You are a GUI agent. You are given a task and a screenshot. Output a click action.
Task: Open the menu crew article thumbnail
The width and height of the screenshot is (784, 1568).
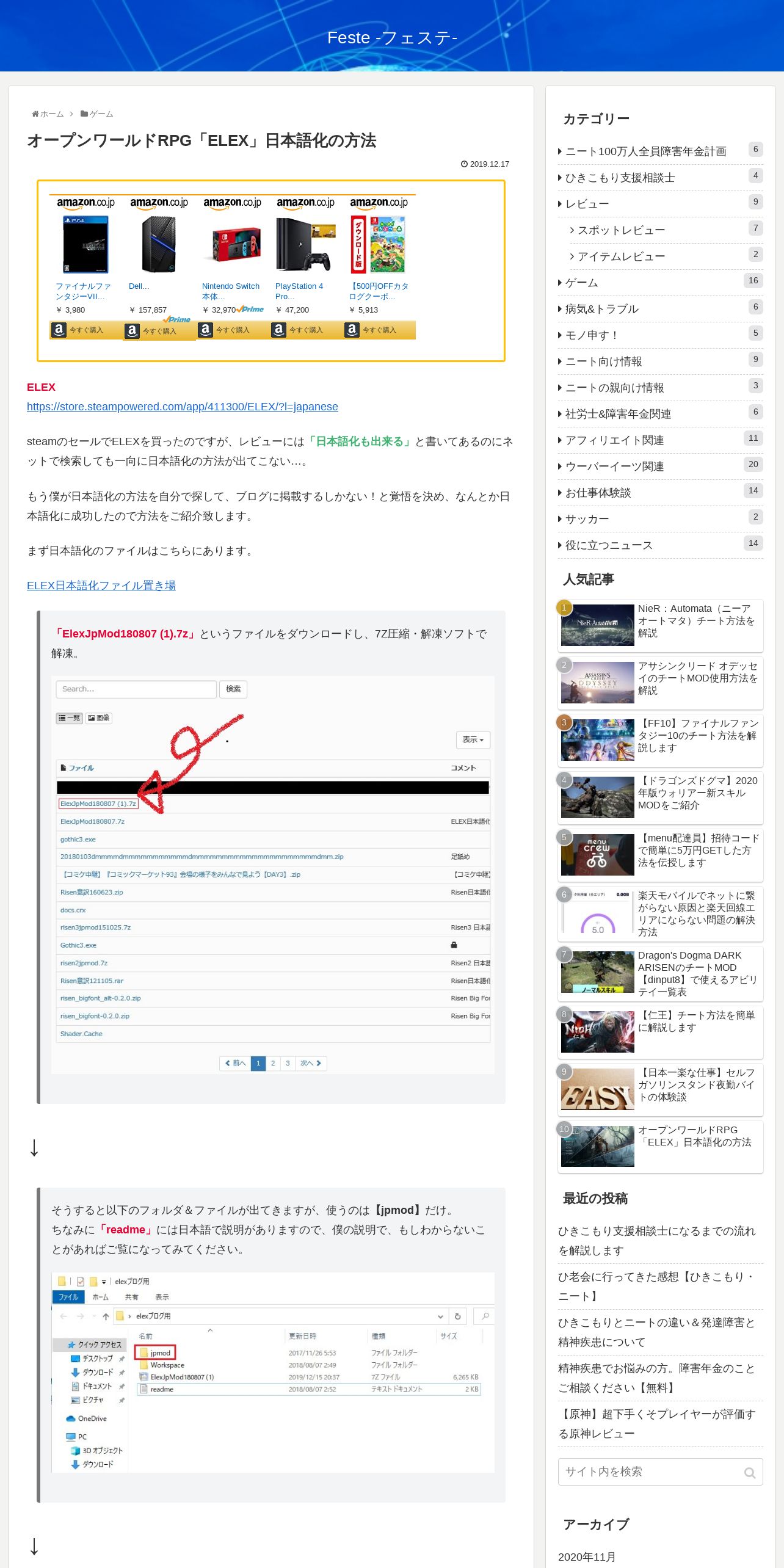pos(598,855)
